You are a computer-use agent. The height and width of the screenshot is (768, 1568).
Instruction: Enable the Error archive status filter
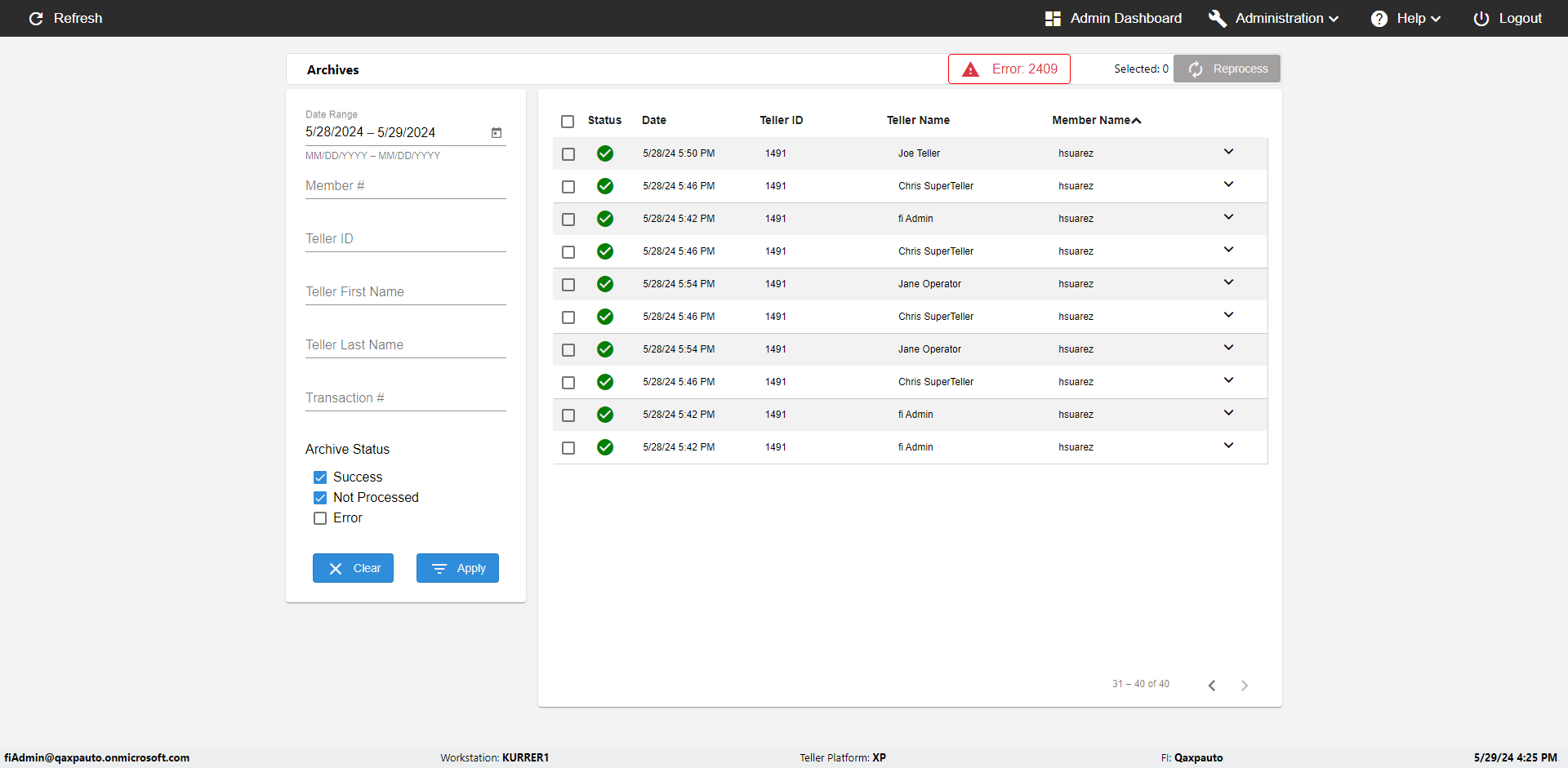pos(320,518)
